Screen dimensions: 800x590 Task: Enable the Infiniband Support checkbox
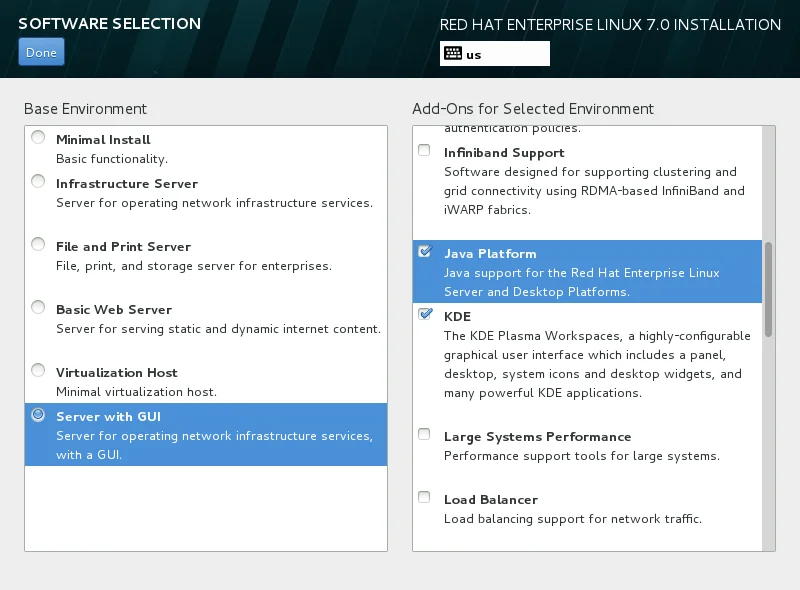(424, 151)
